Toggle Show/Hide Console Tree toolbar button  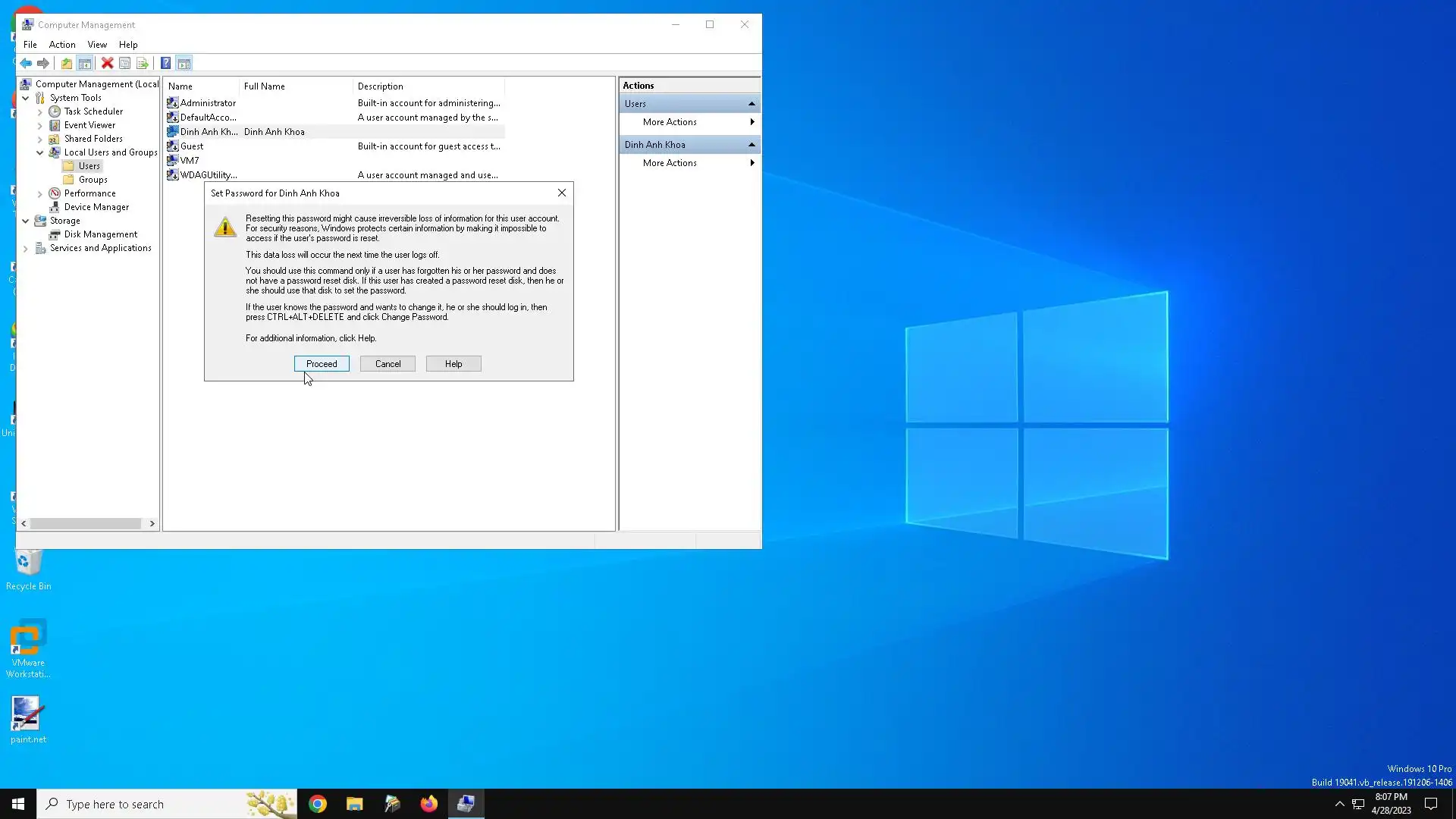pyautogui.click(x=85, y=63)
